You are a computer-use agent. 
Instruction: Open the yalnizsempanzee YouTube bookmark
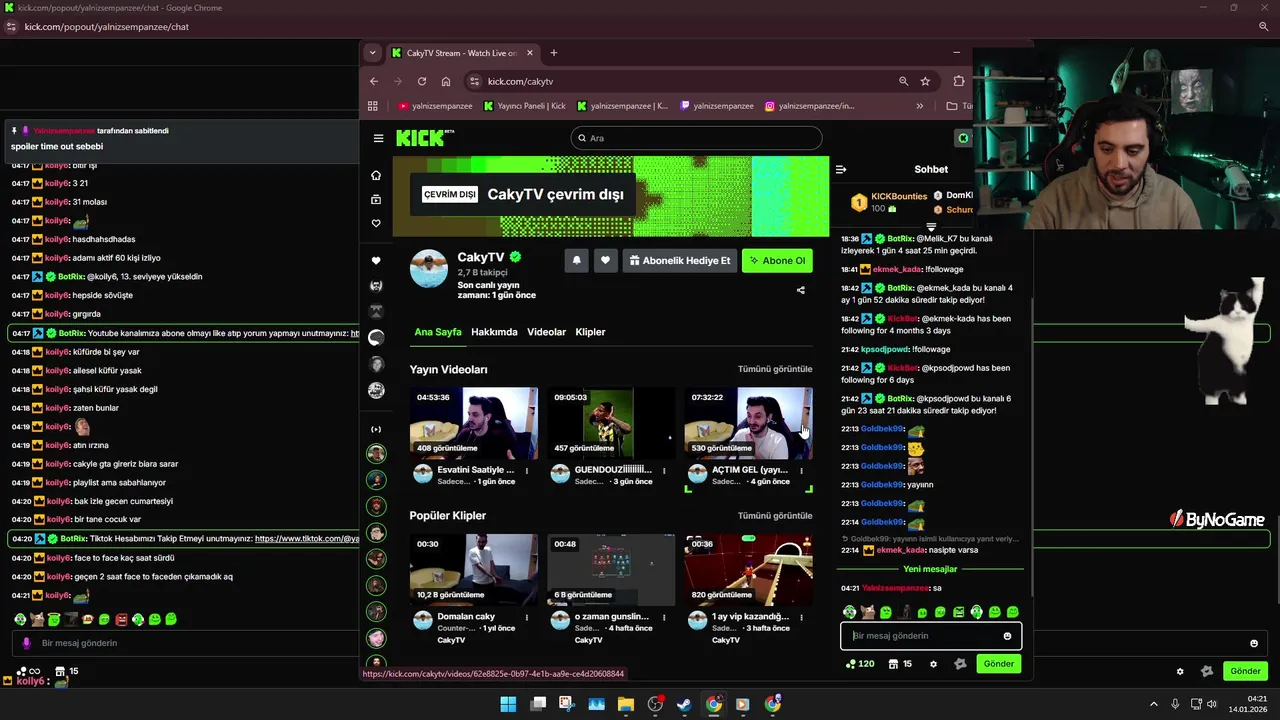(x=435, y=106)
